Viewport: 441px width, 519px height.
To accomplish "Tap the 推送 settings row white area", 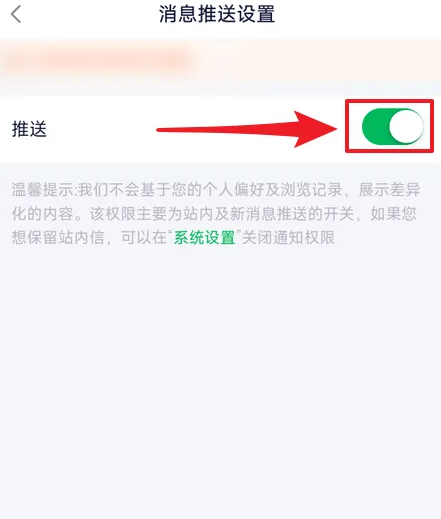I will [220, 129].
